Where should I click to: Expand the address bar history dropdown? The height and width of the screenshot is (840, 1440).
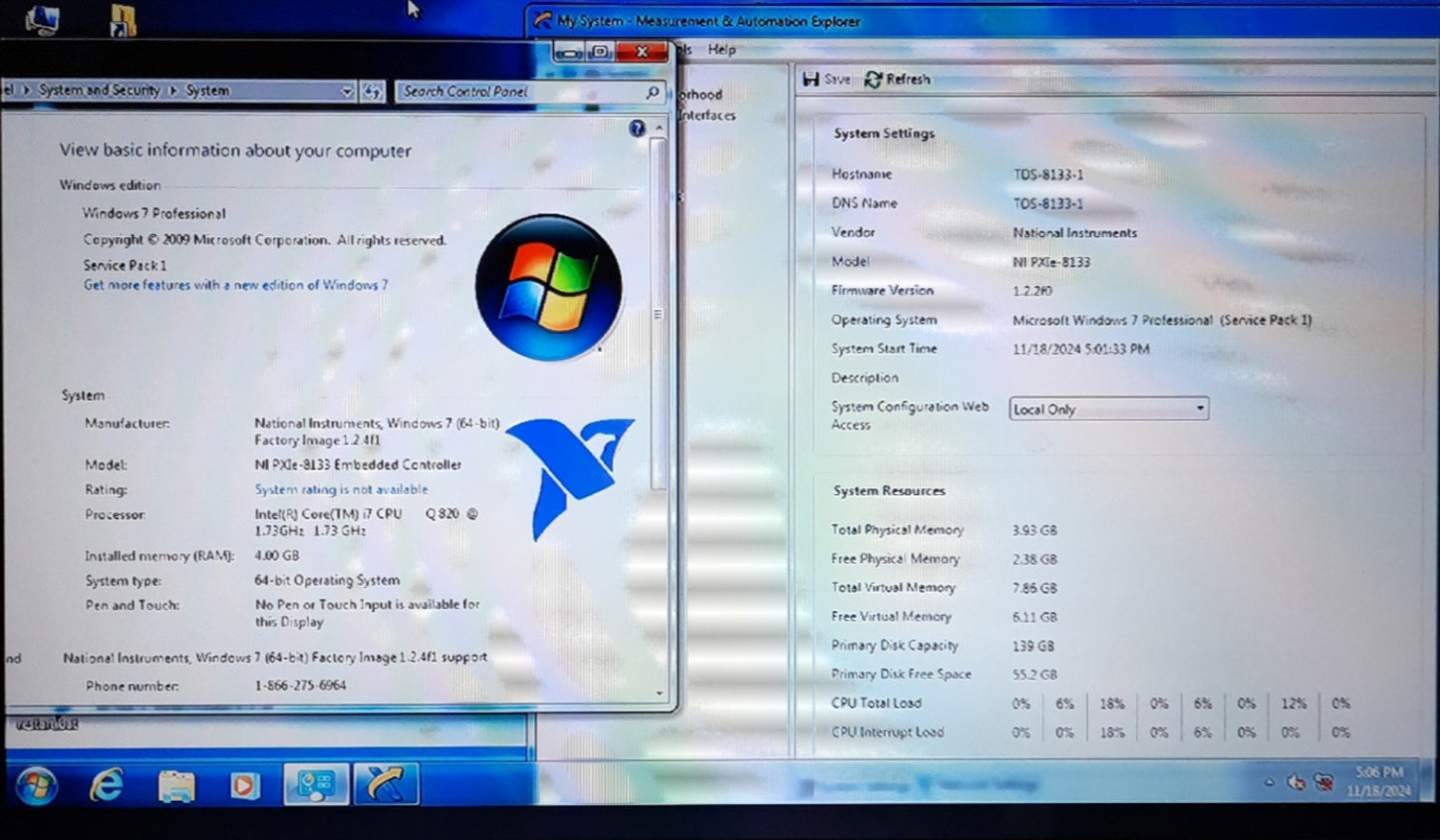click(x=346, y=91)
